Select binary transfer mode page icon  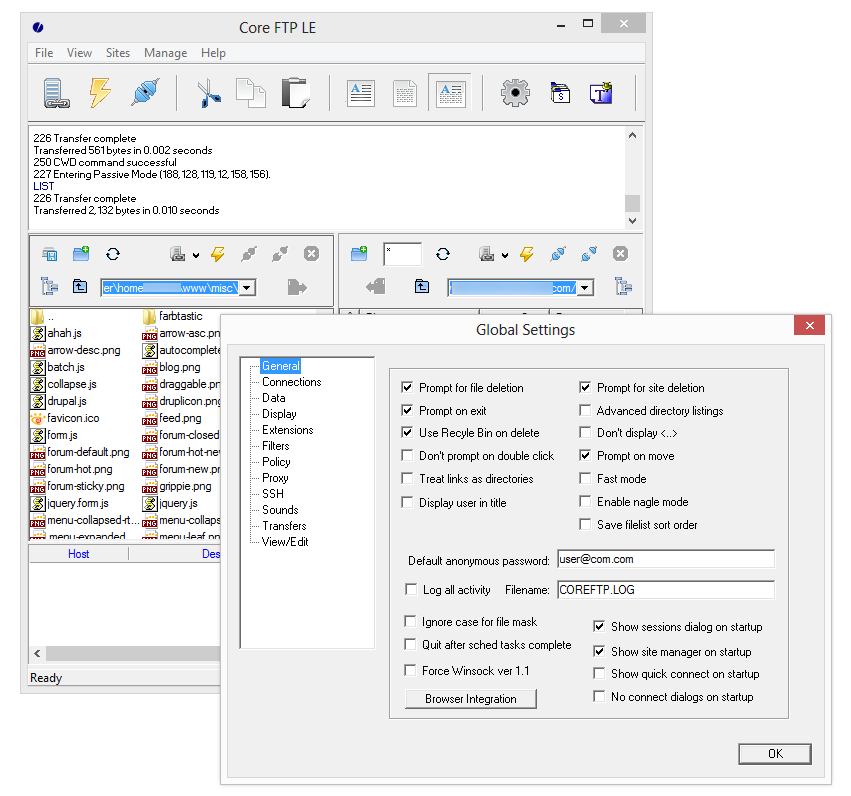[405, 93]
